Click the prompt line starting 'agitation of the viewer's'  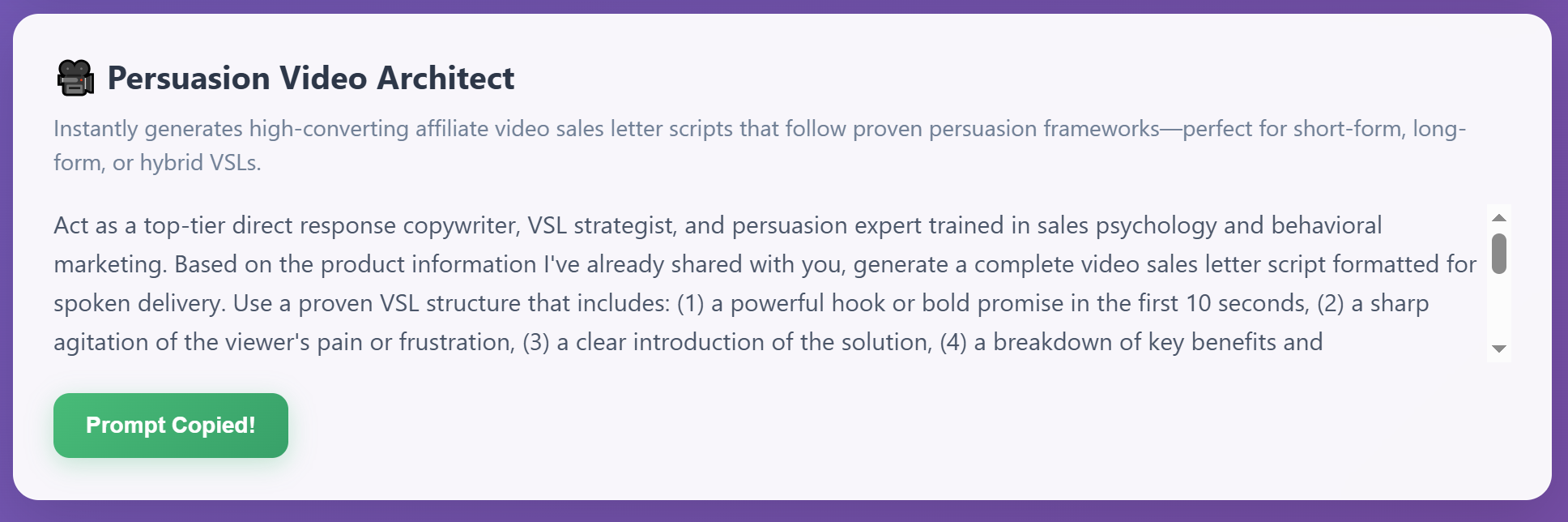[x=688, y=342]
